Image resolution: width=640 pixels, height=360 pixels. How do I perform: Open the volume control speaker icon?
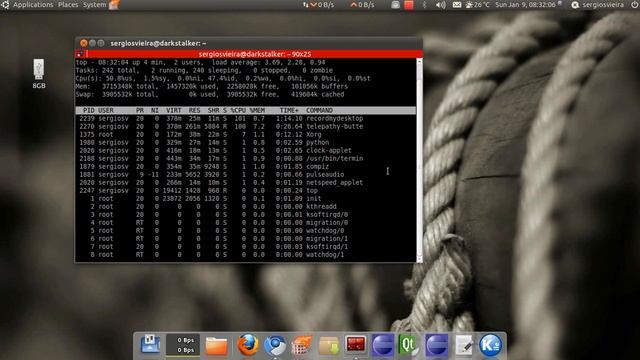pos(440,4)
